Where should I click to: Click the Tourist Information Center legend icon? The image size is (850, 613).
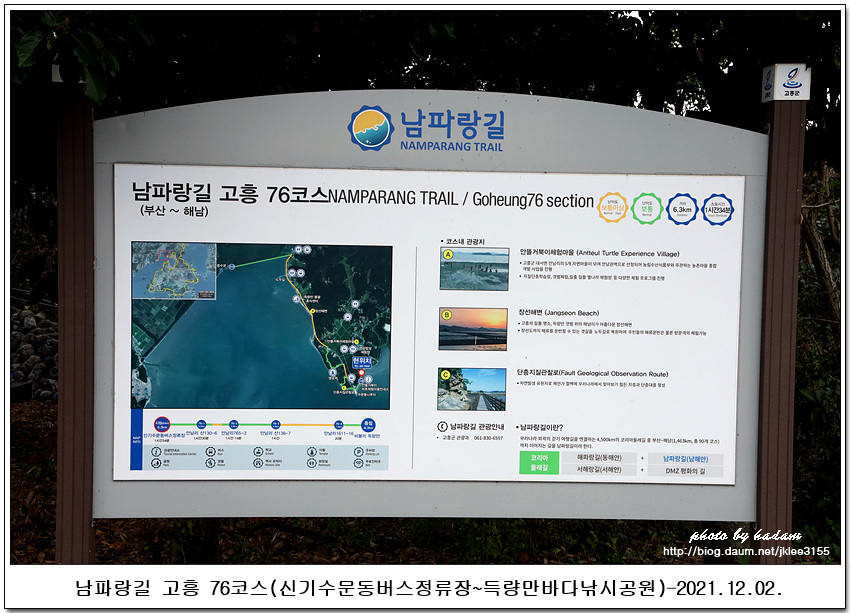click(156, 452)
